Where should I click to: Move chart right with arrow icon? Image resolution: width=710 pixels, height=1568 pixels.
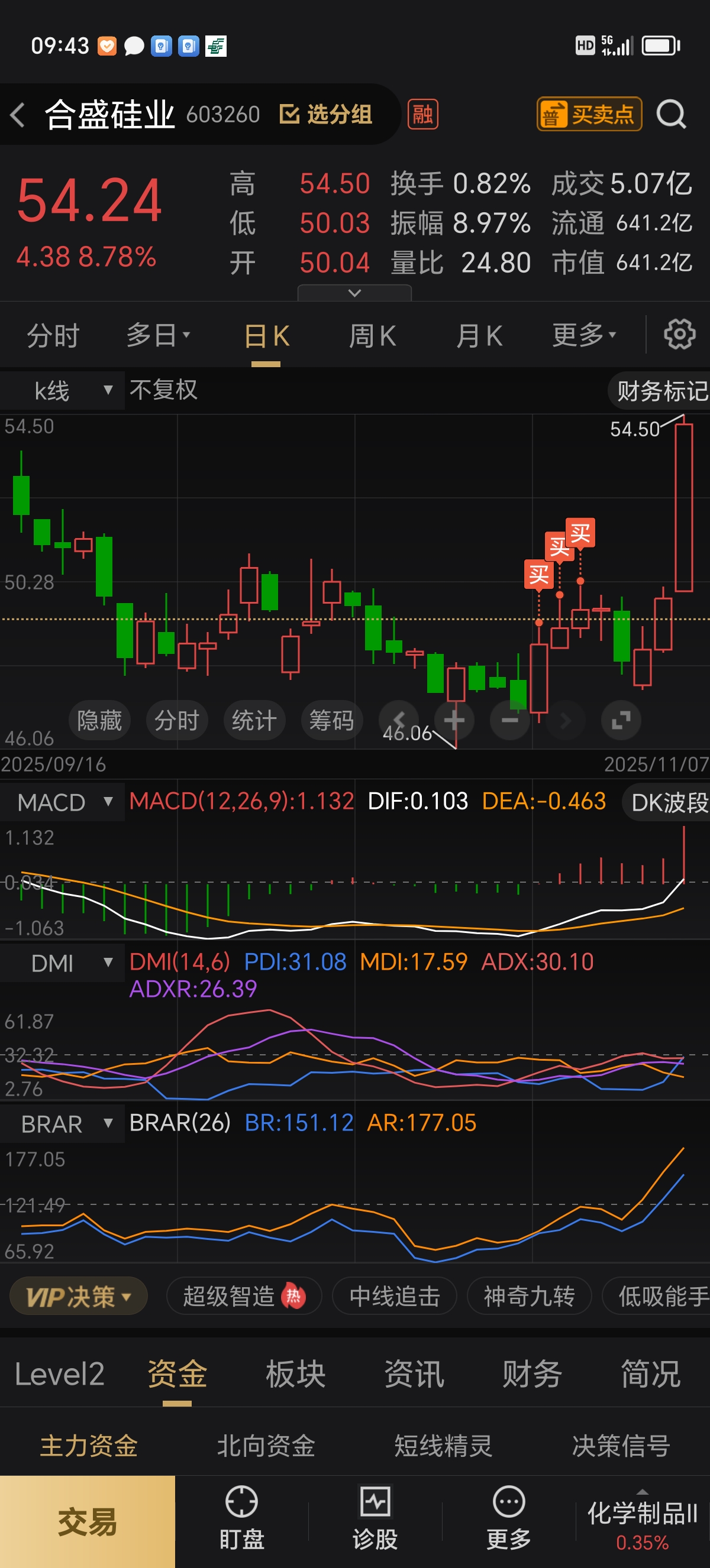point(565,720)
